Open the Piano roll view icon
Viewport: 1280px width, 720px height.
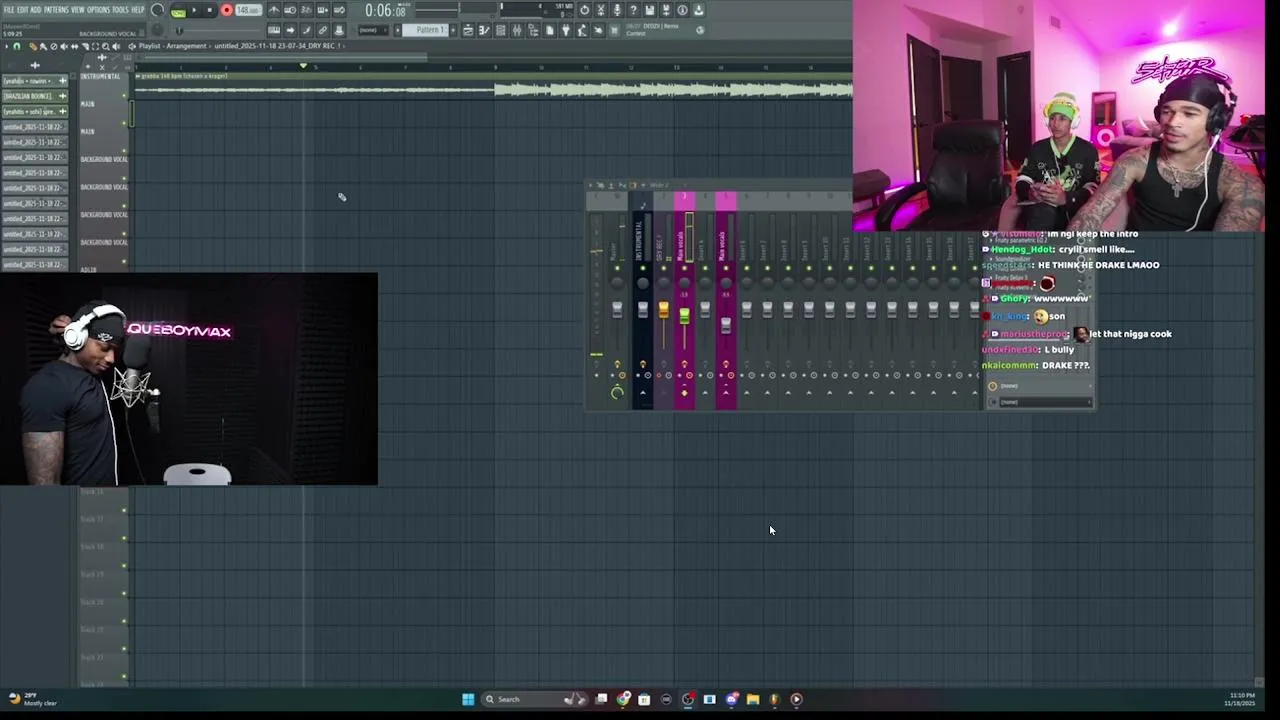point(484,30)
